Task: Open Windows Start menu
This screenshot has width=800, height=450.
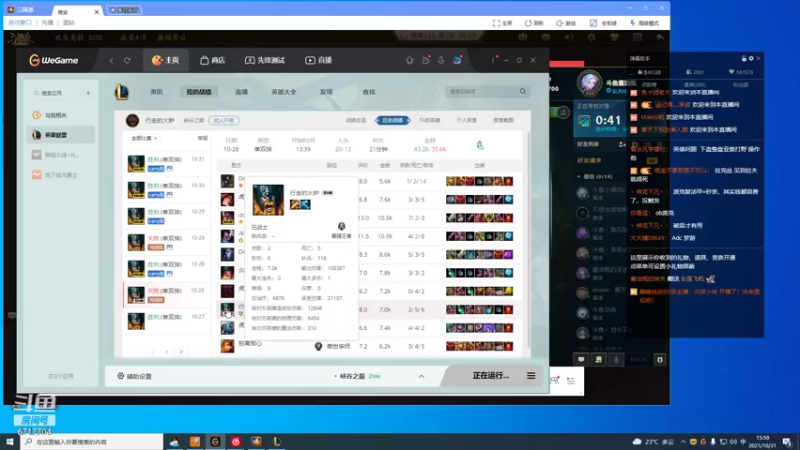Action: click(x=10, y=441)
